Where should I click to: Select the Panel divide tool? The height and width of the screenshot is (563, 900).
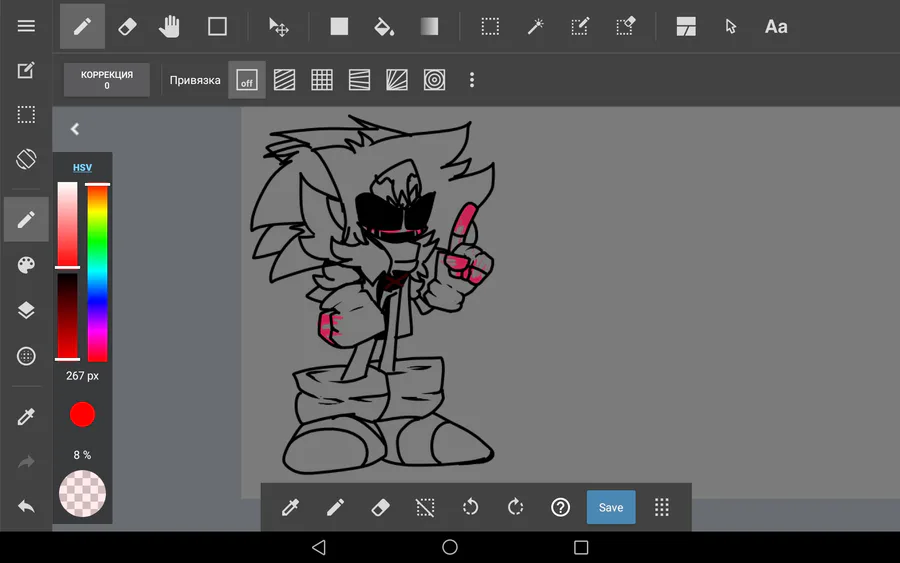coord(686,26)
